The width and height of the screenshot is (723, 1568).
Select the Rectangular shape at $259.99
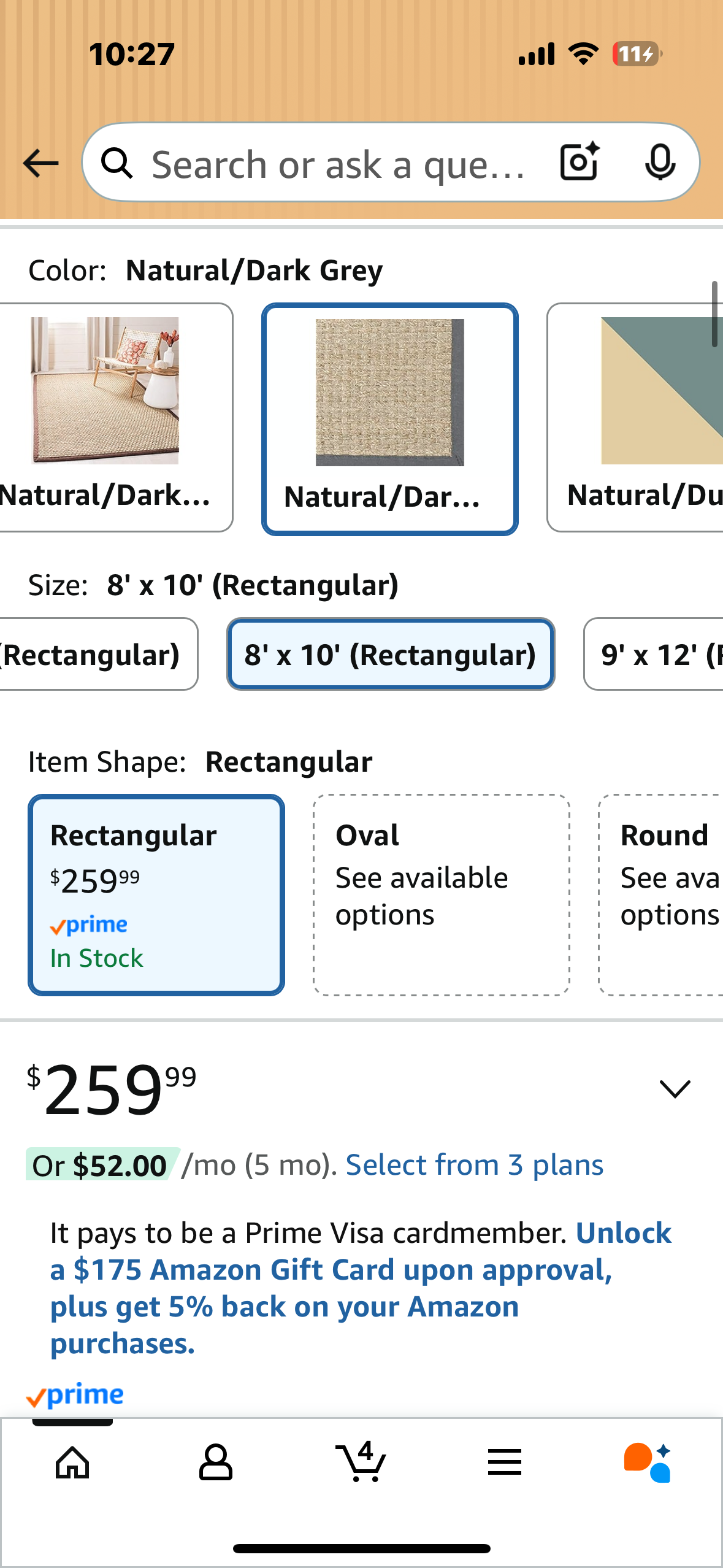[x=156, y=894]
